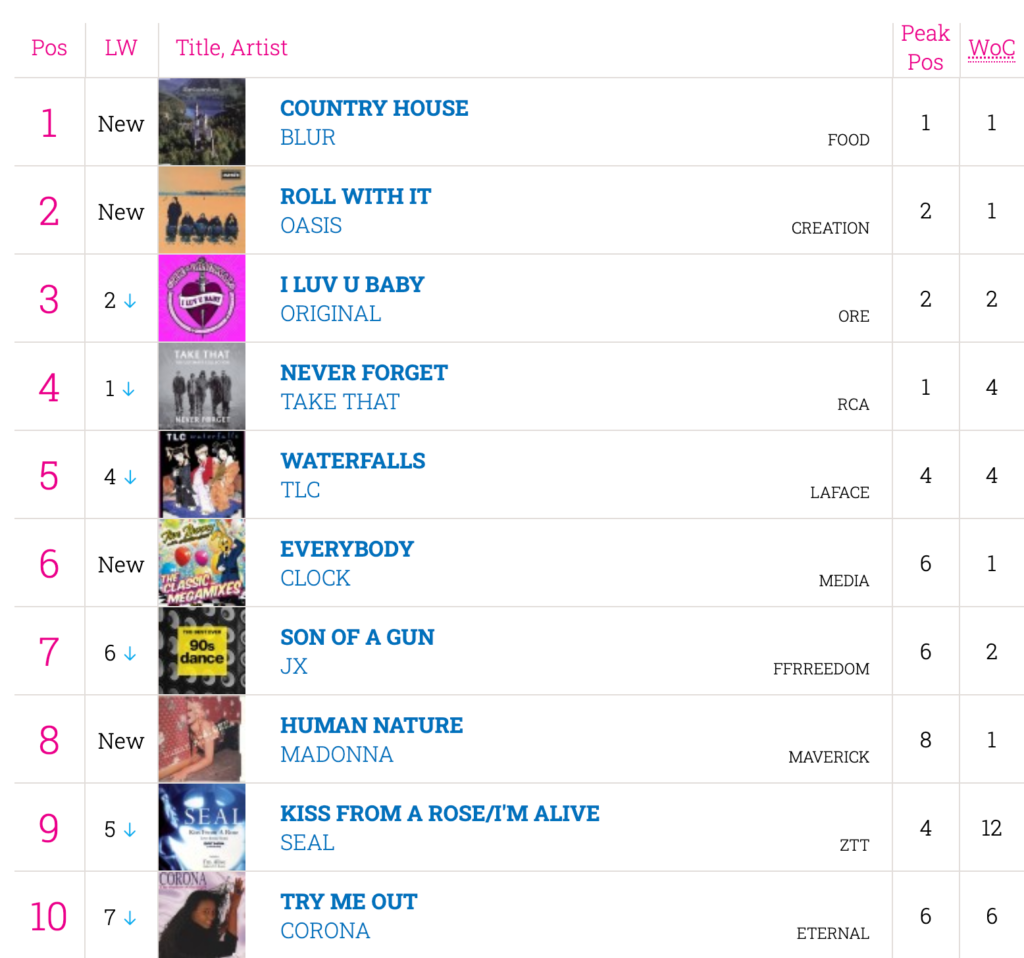The height and width of the screenshot is (958, 1024).
Task: Open the Never Forget title link
Action: pyautogui.click(x=364, y=373)
